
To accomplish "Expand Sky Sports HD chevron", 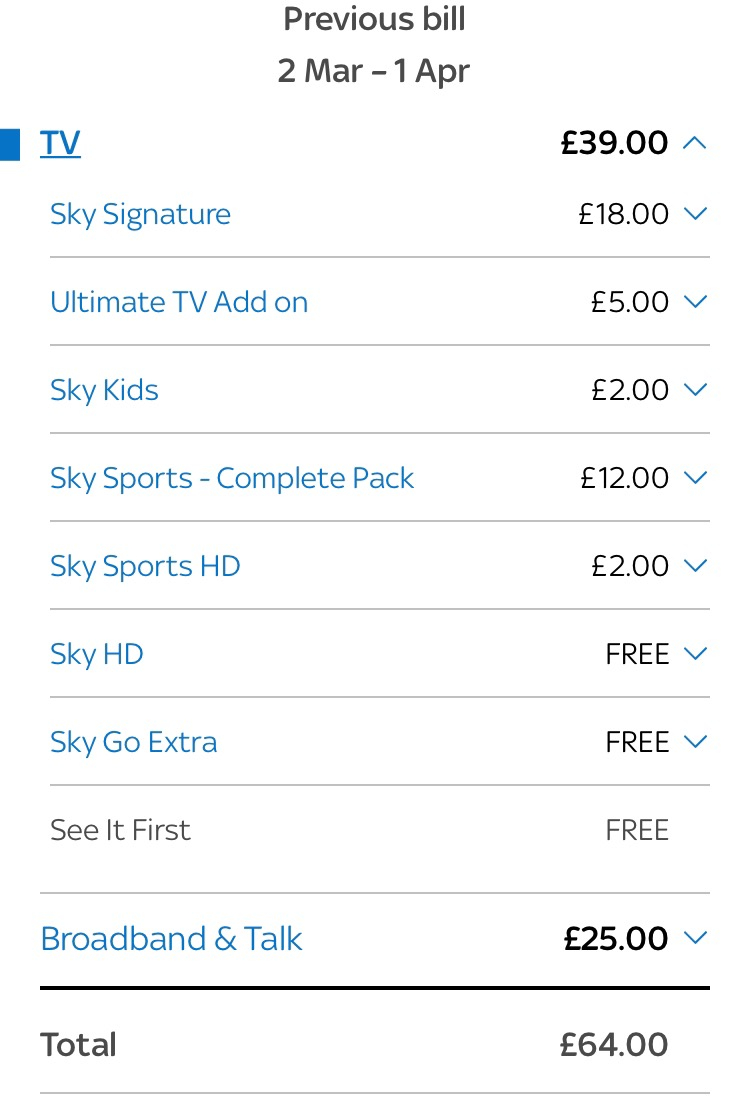I will [695, 565].
